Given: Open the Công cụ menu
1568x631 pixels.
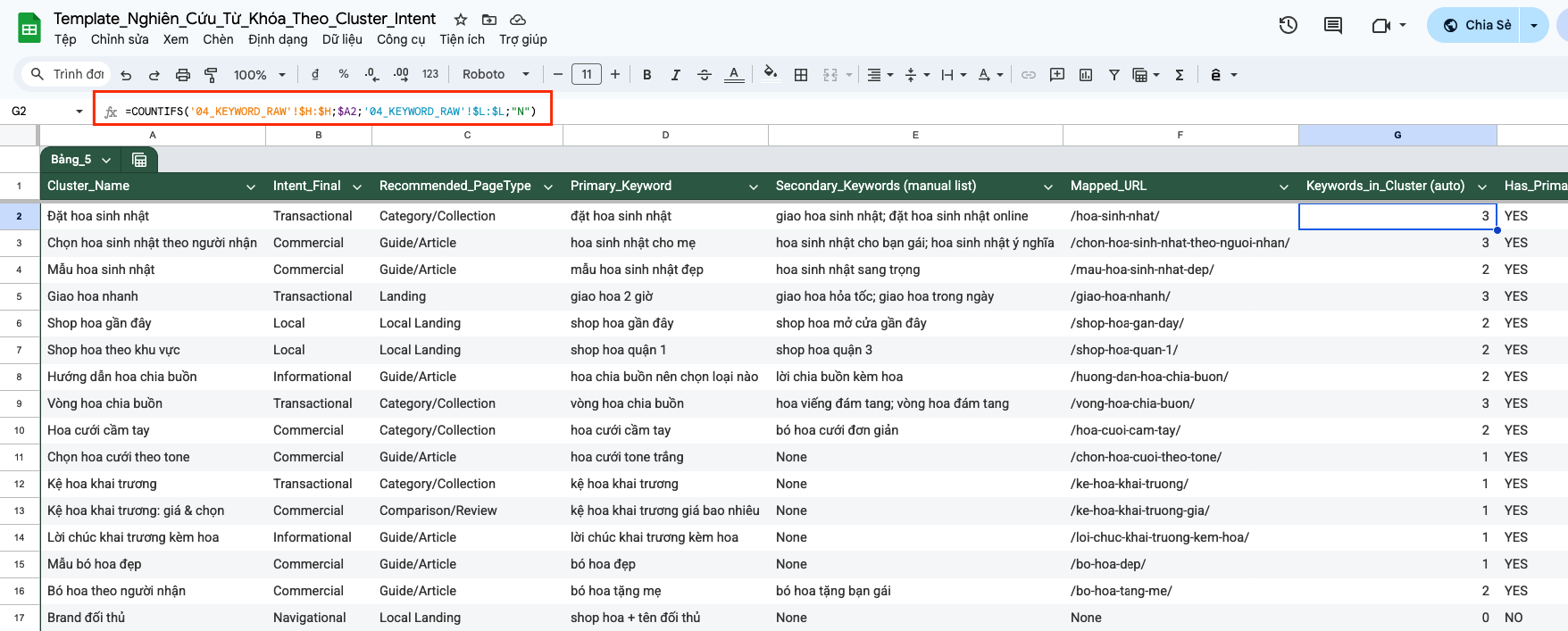Looking at the screenshot, I should tap(401, 39).
